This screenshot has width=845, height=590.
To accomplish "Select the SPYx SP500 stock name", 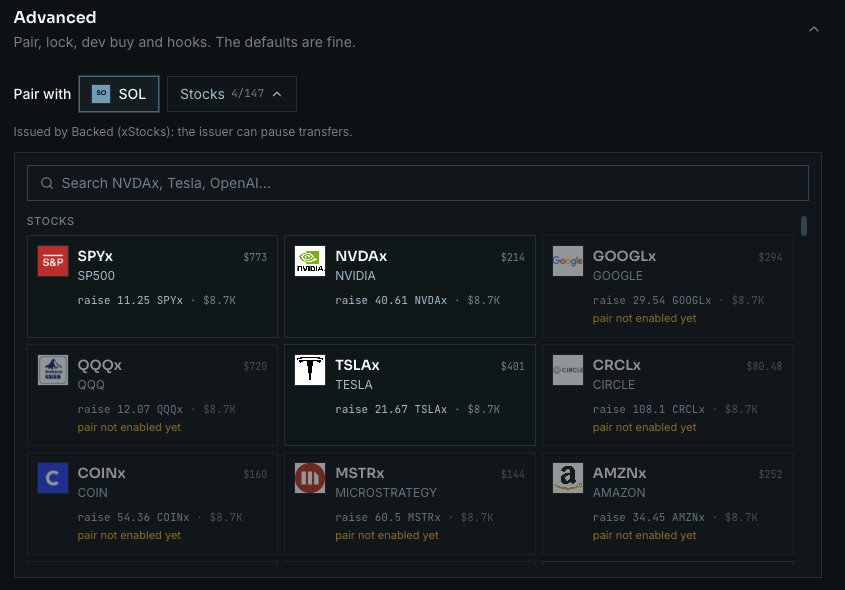I will point(95,256).
